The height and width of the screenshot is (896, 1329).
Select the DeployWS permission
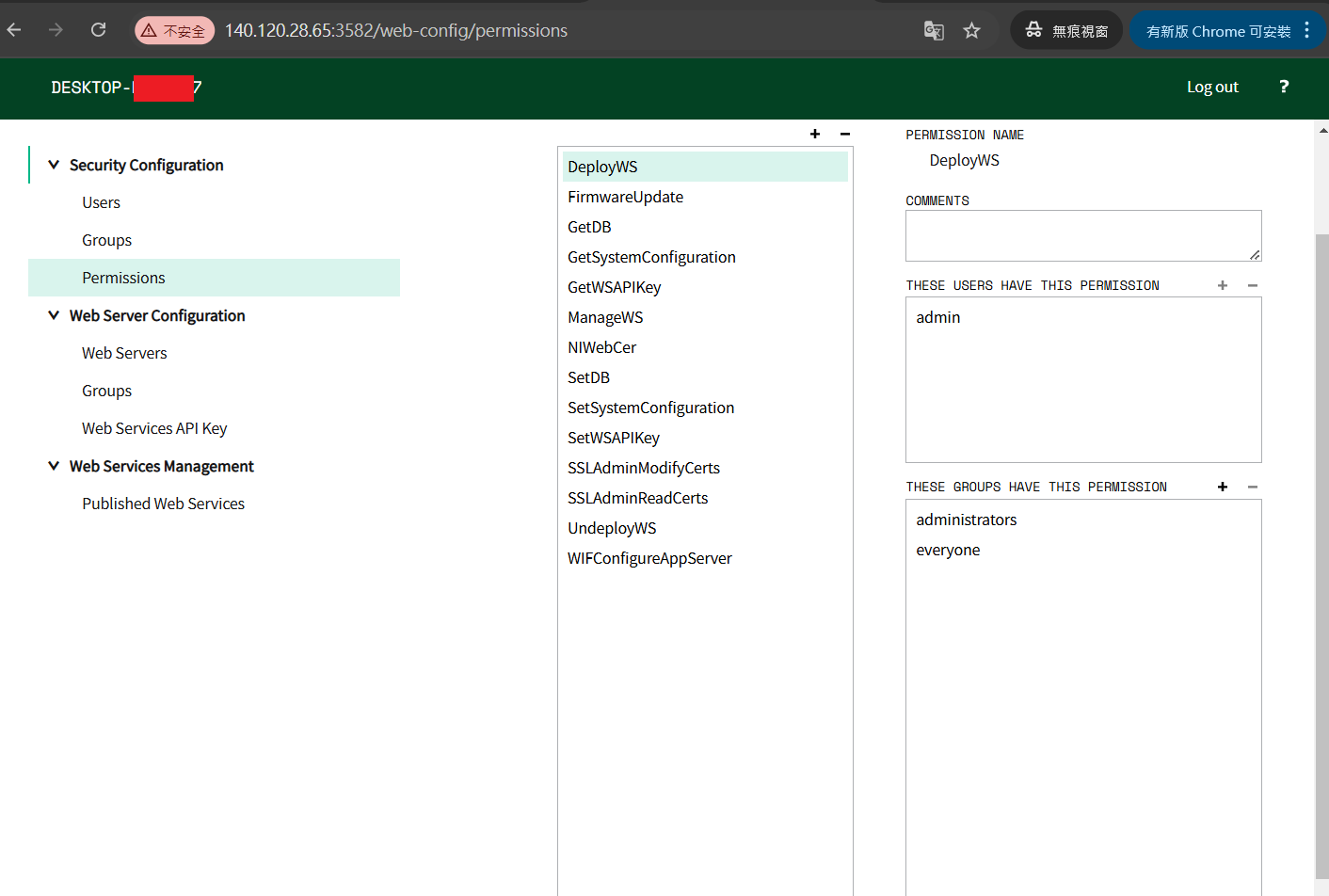(705, 167)
